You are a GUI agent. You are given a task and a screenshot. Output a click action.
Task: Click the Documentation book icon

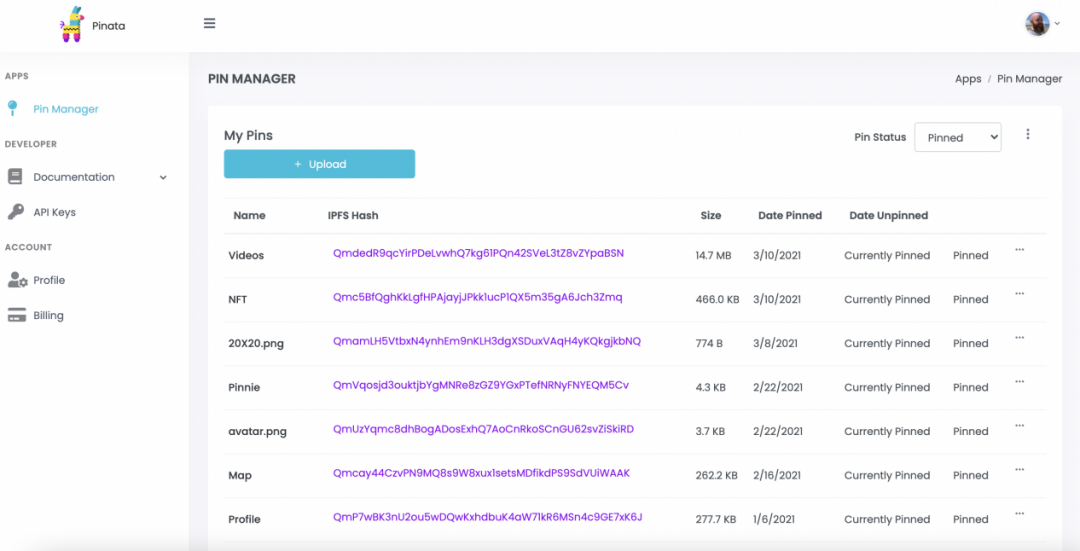[15, 177]
